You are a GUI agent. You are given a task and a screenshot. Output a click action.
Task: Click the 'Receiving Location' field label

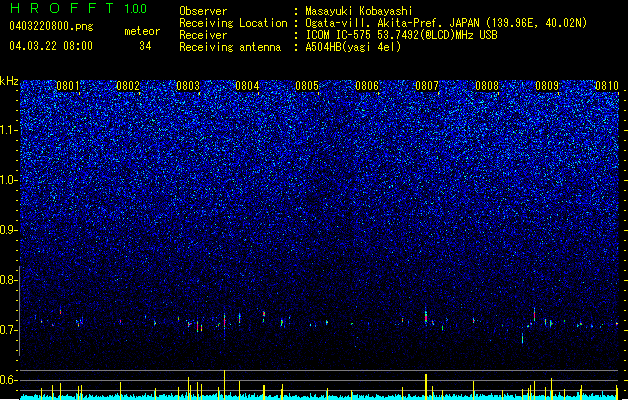click(x=233, y=23)
